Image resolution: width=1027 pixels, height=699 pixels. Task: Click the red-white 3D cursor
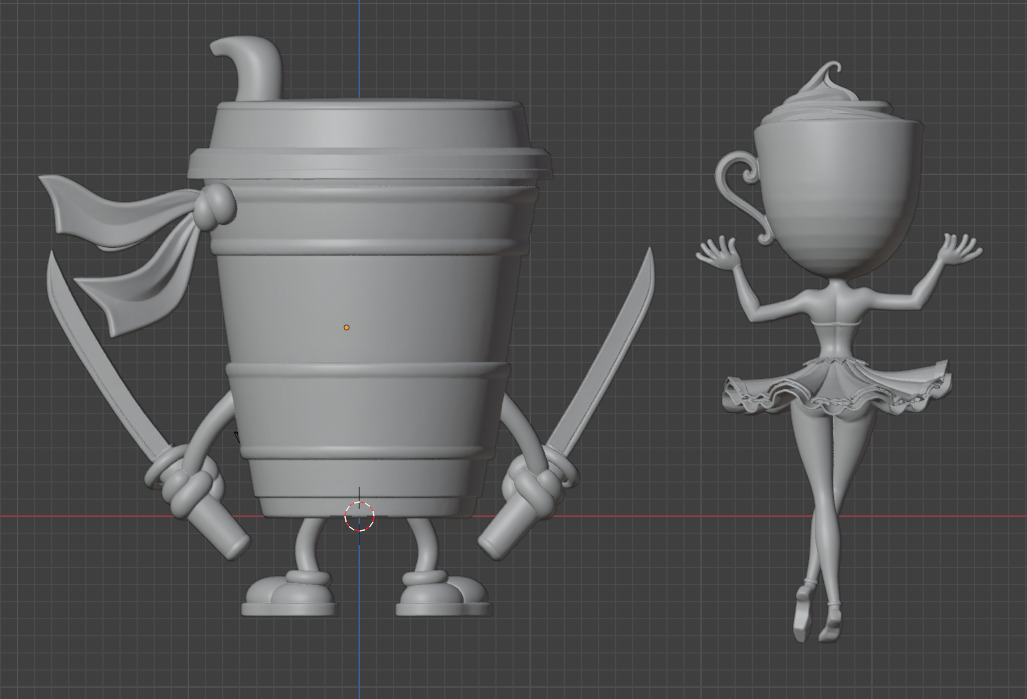pyautogui.click(x=359, y=516)
